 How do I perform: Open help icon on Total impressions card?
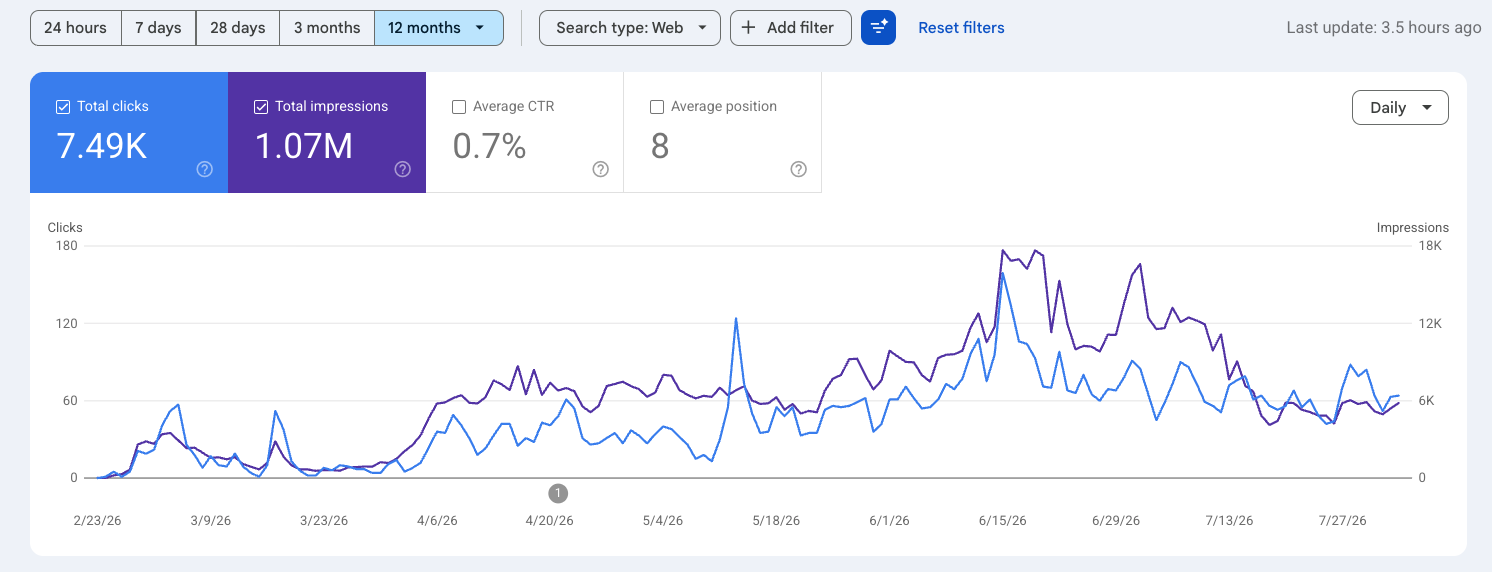[403, 169]
